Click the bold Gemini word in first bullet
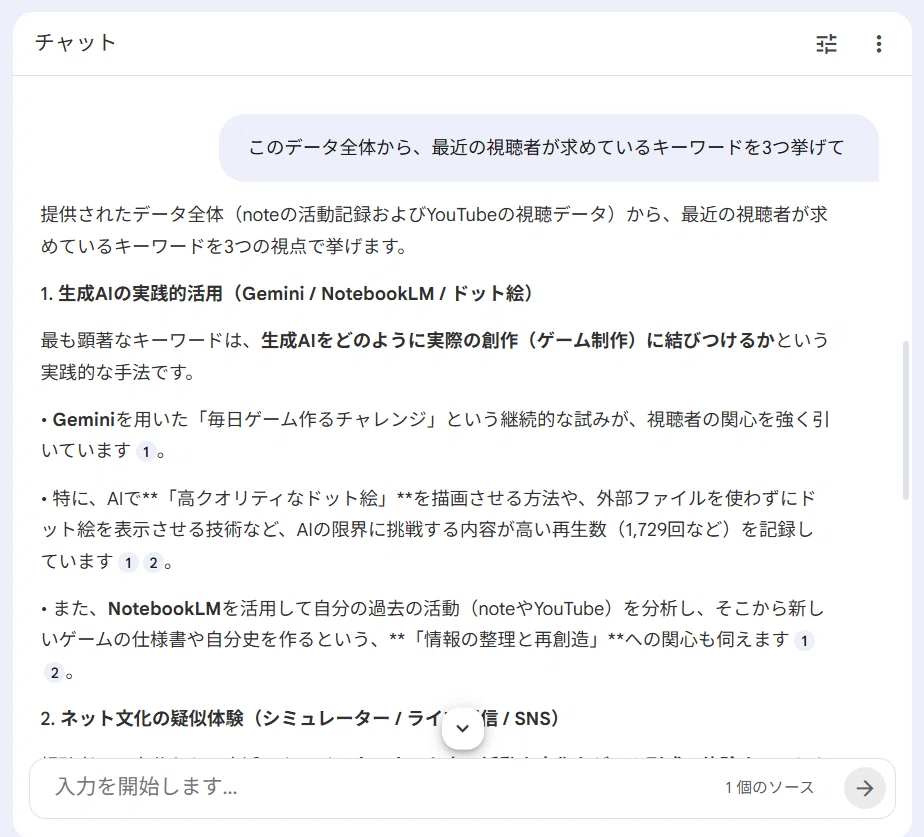Screen dimensions: 924x837 click(x=83, y=419)
